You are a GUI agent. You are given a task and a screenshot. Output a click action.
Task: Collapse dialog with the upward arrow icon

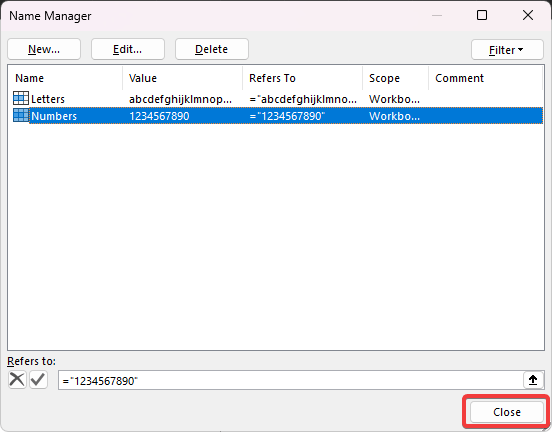click(533, 380)
